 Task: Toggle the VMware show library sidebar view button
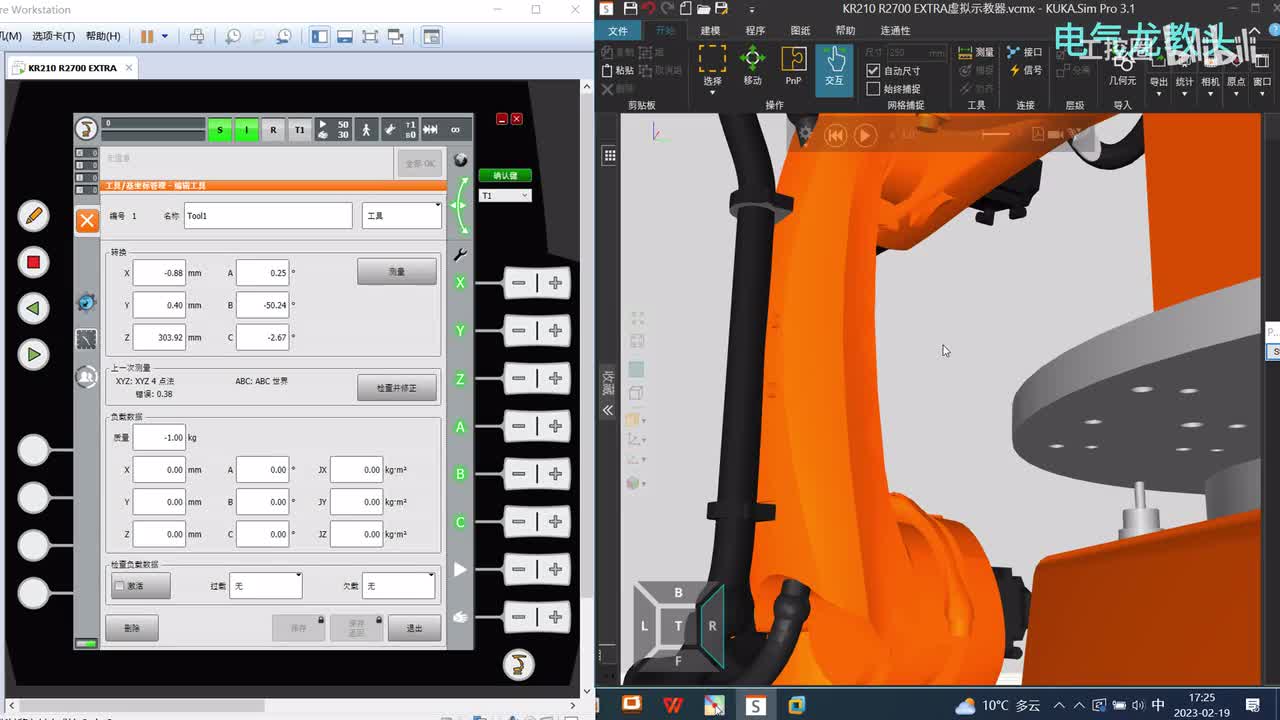pyautogui.click(x=319, y=36)
